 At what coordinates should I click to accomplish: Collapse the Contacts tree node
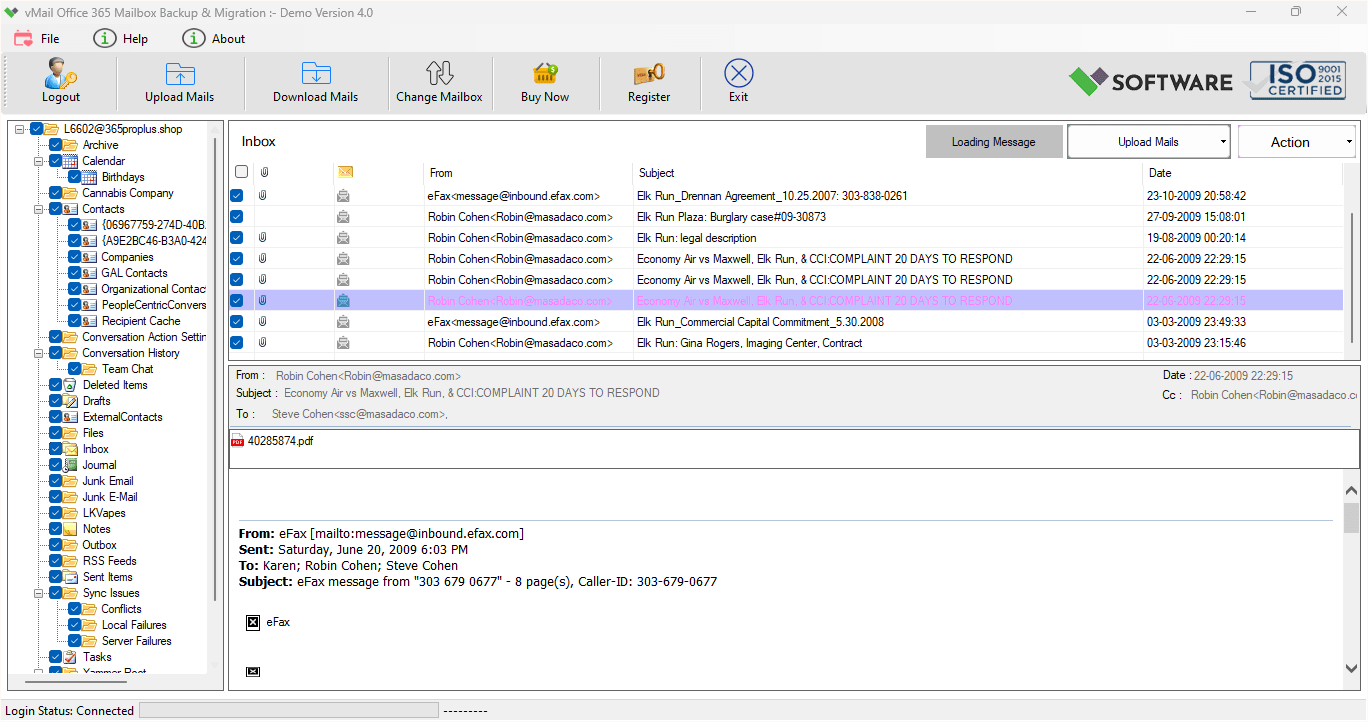coord(40,209)
